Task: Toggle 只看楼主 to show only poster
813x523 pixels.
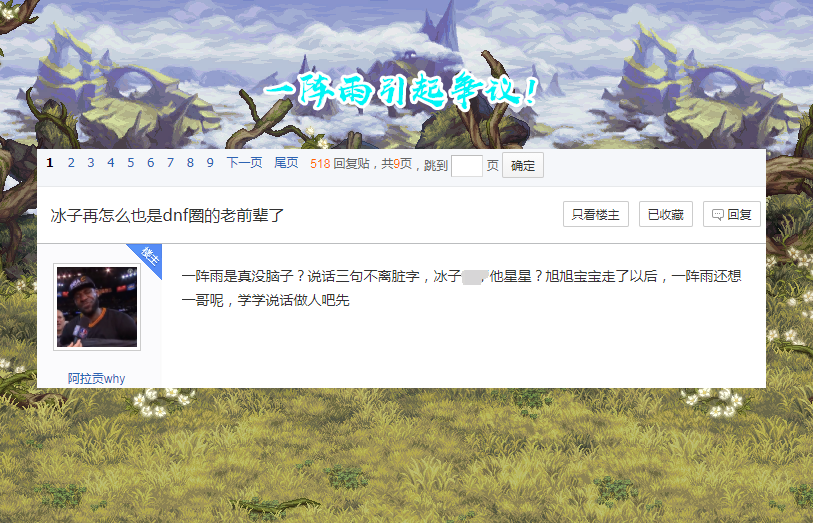Action: 596,214
